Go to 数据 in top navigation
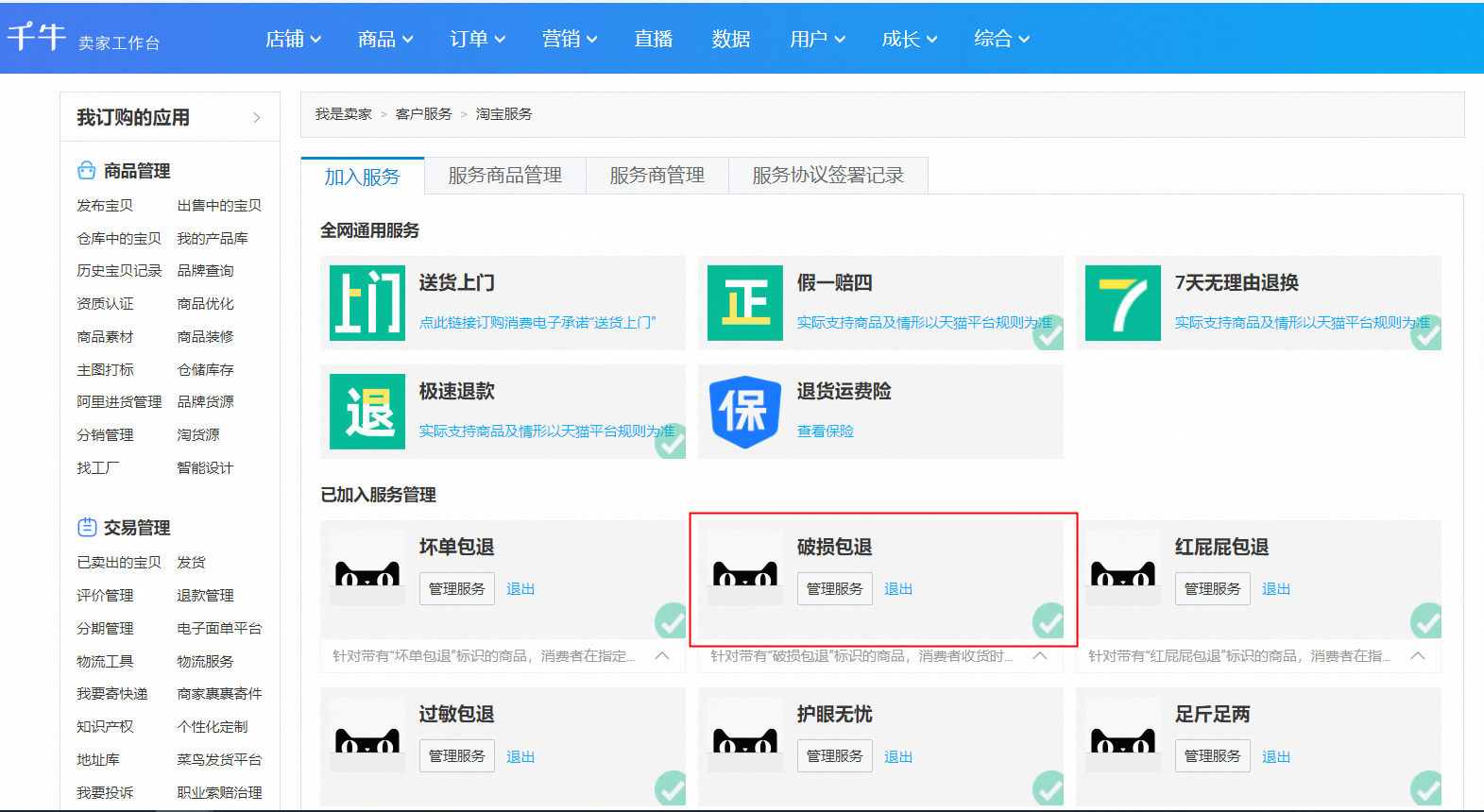Screen dimensions: 1484x812 [x=731, y=39]
